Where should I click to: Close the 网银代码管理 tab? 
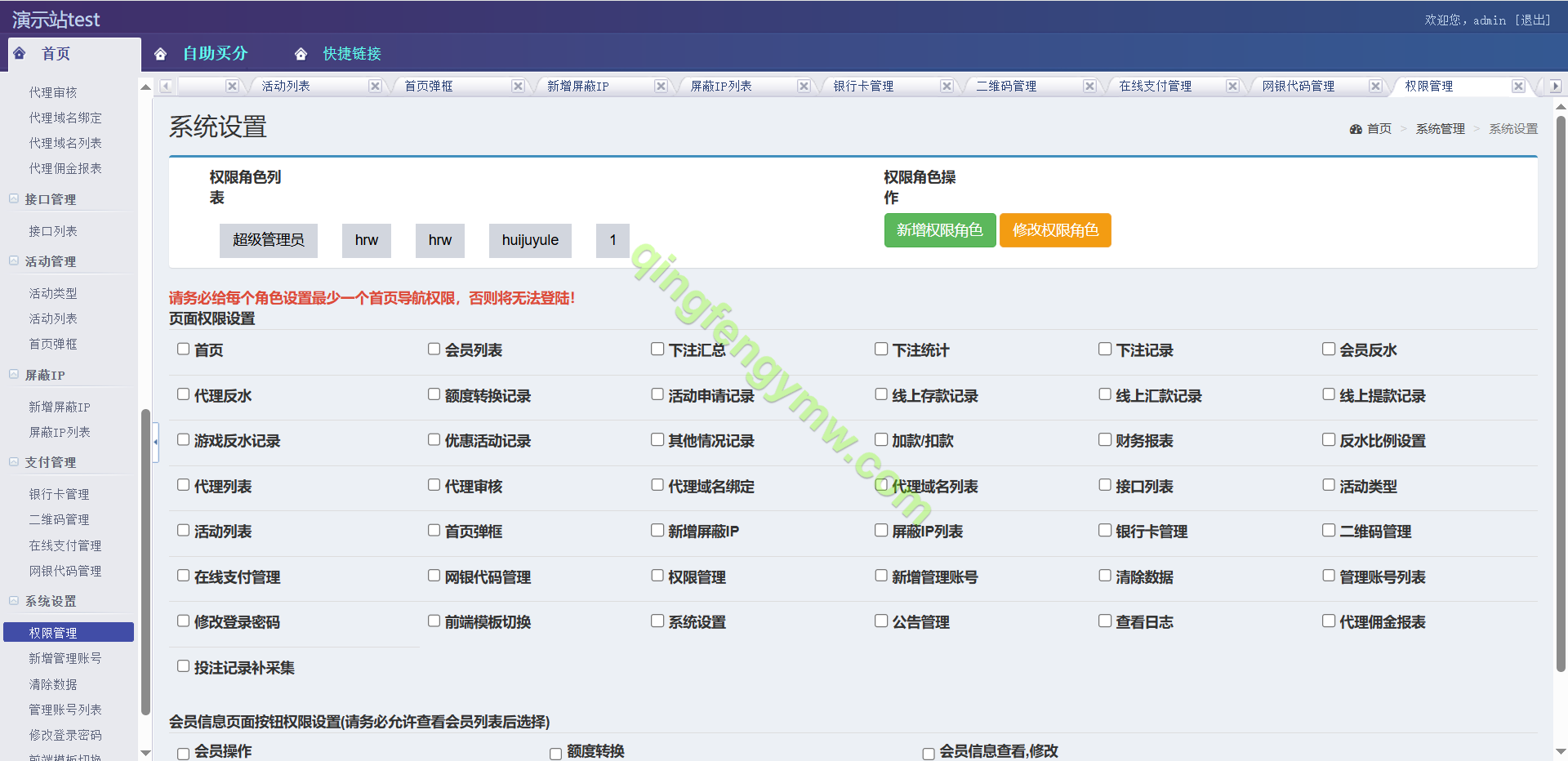click(1375, 86)
